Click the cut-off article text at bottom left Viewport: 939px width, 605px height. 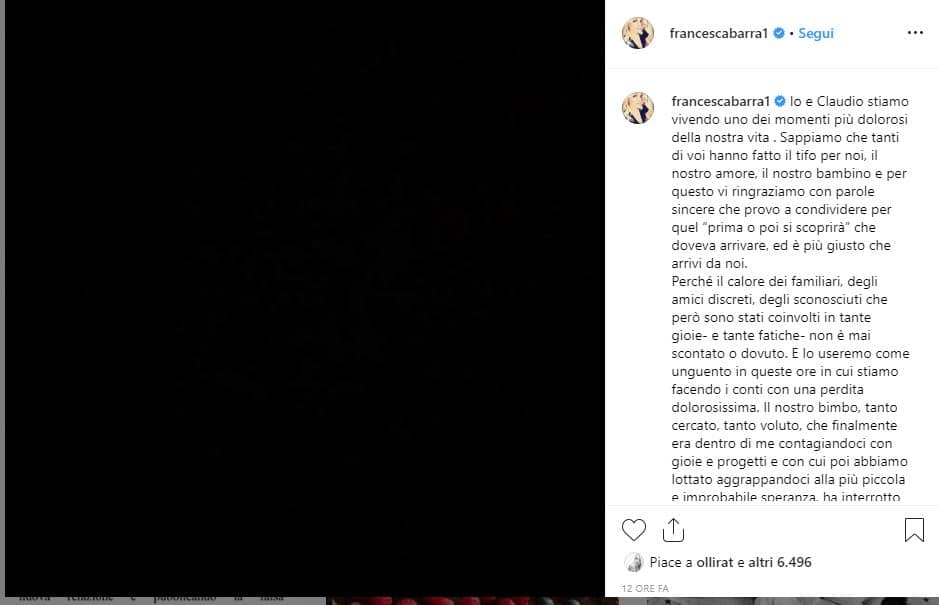pos(151,600)
